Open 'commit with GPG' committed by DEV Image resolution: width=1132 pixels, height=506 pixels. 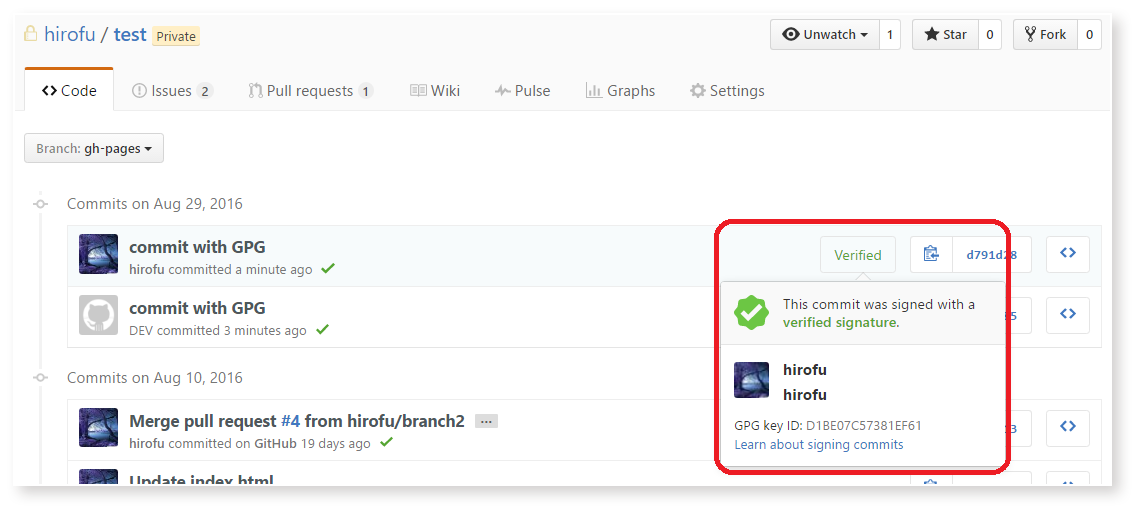tap(197, 308)
